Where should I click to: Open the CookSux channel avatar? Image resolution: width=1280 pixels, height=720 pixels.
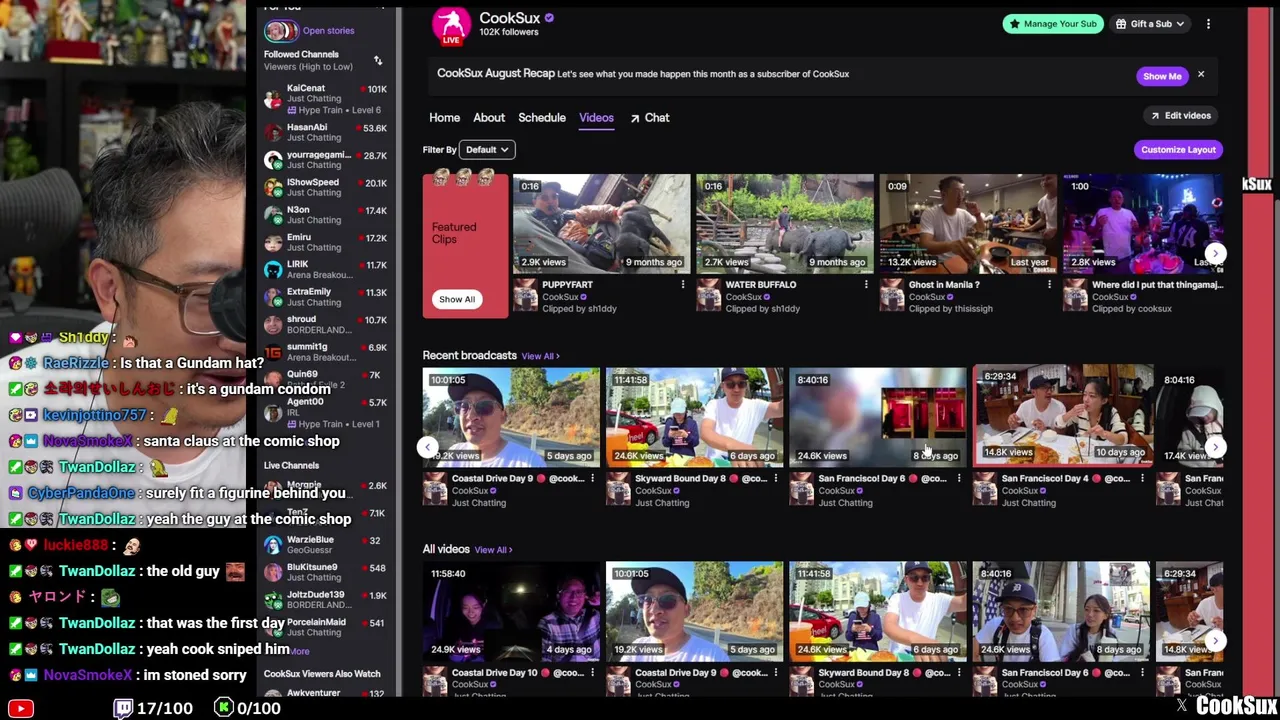tap(451, 26)
